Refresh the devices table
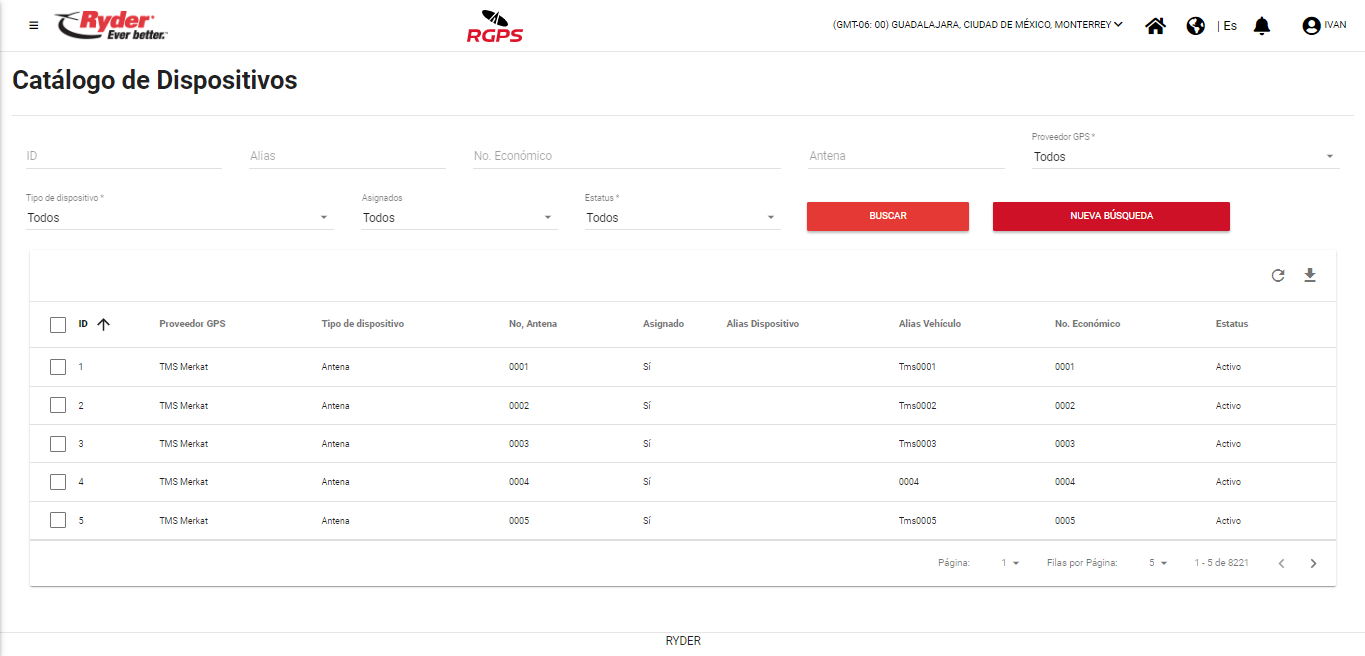The width and height of the screenshot is (1365, 656). 1278,275
